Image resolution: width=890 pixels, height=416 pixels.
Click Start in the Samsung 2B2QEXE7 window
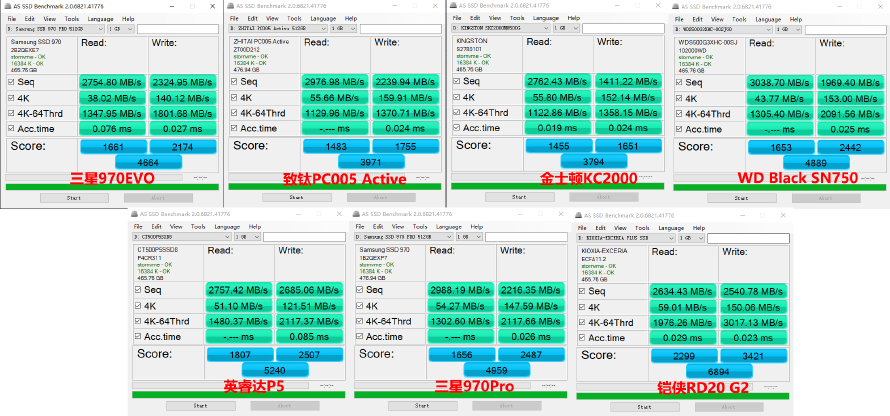[x=74, y=198]
